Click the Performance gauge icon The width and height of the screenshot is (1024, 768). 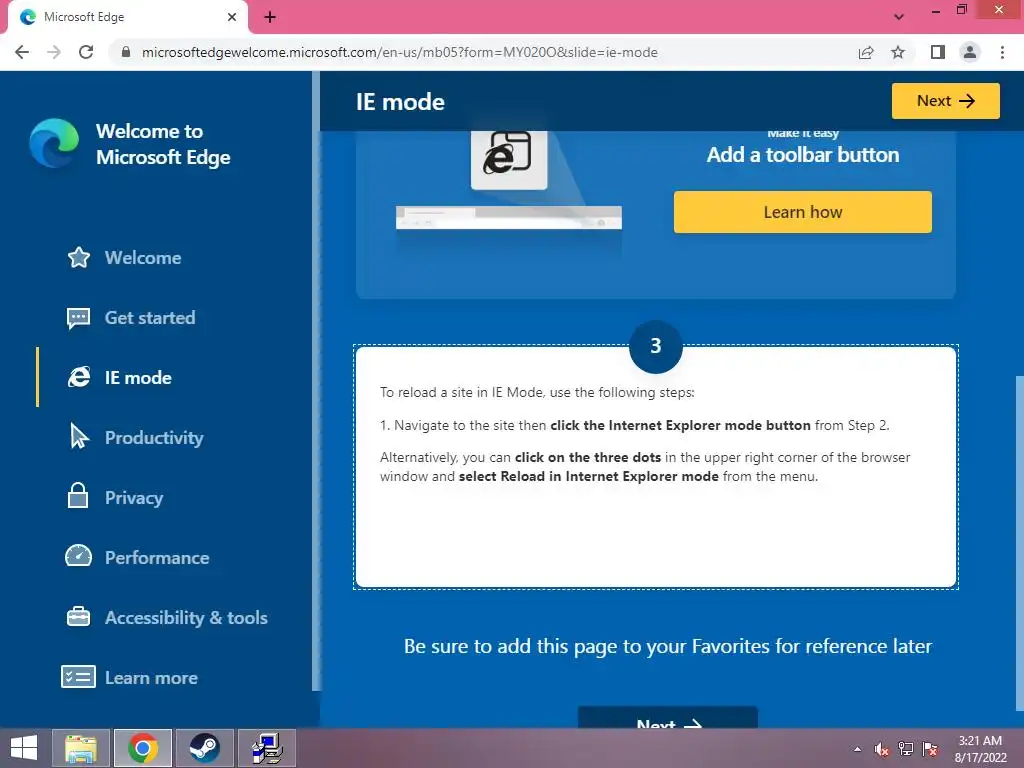[78, 556]
